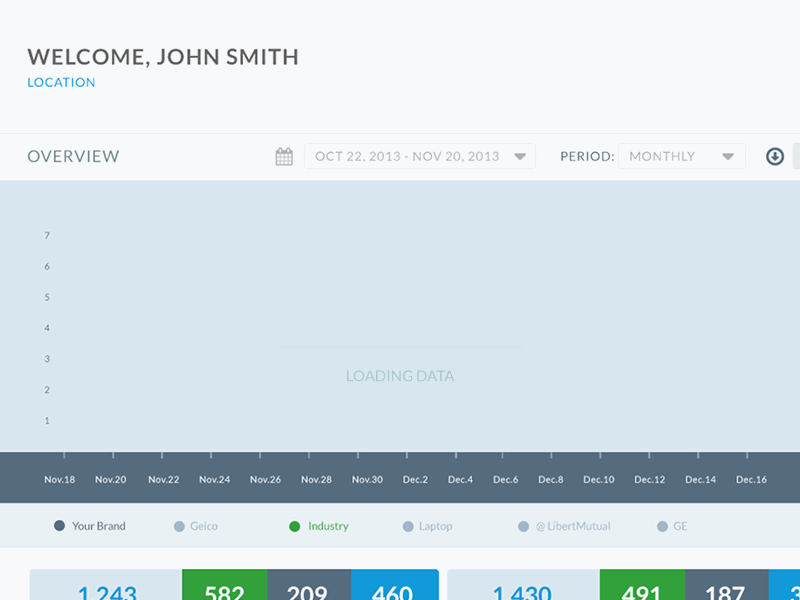Click the download arrow circle icon
Image resolution: width=800 pixels, height=600 pixels.
click(774, 156)
